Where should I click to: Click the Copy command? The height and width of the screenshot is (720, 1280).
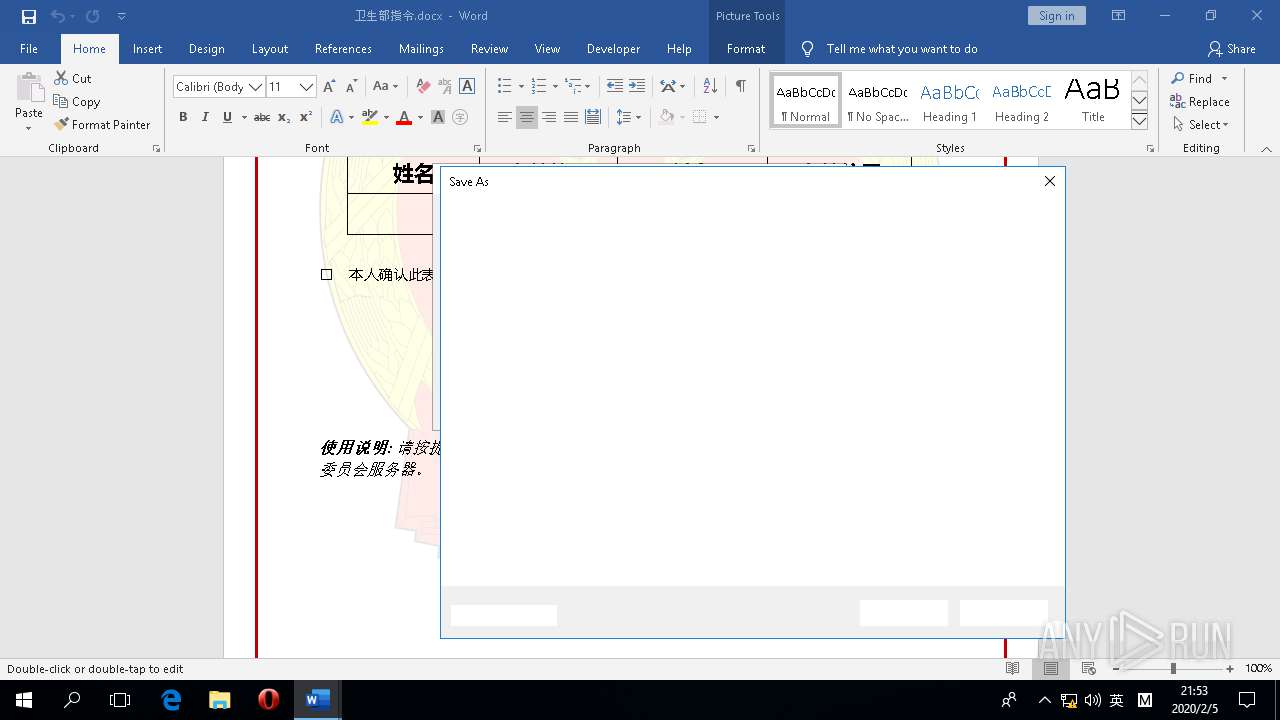[77, 101]
